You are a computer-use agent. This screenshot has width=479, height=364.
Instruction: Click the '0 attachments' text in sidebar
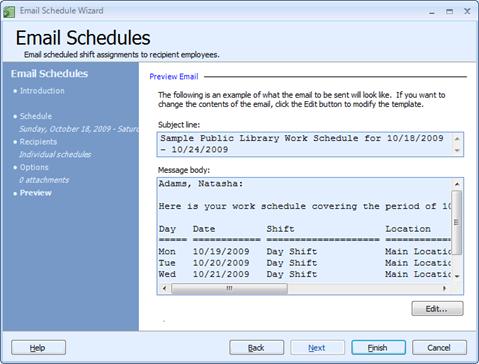(44, 180)
